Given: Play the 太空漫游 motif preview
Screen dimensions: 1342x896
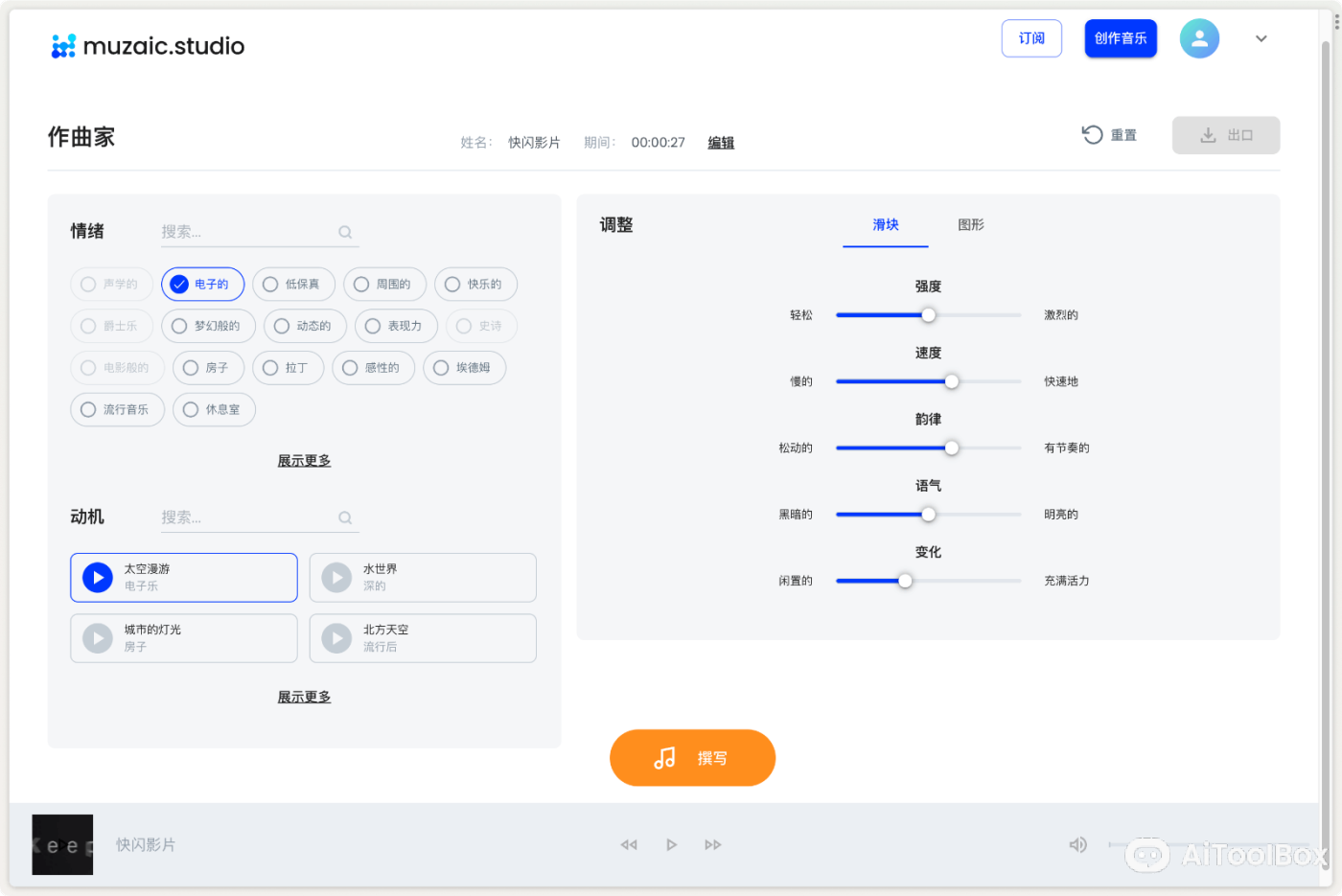Looking at the screenshot, I should click(97, 577).
